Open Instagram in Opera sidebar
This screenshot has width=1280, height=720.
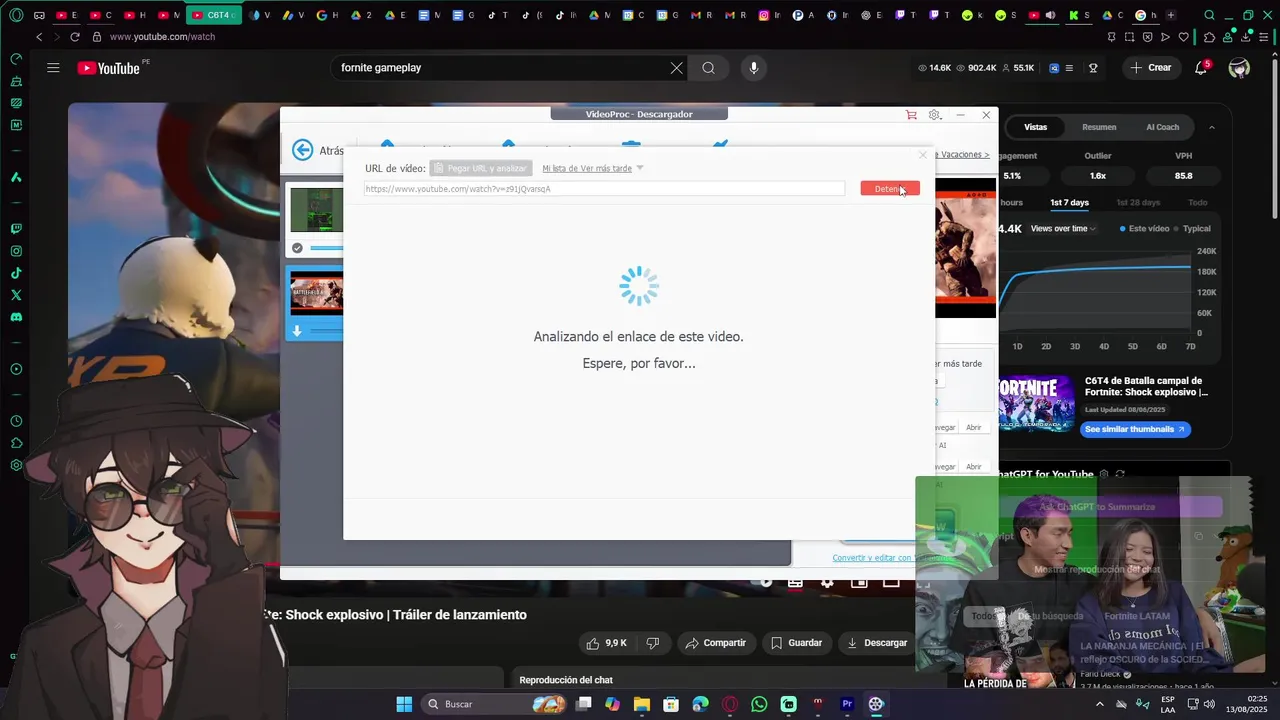(x=16, y=251)
